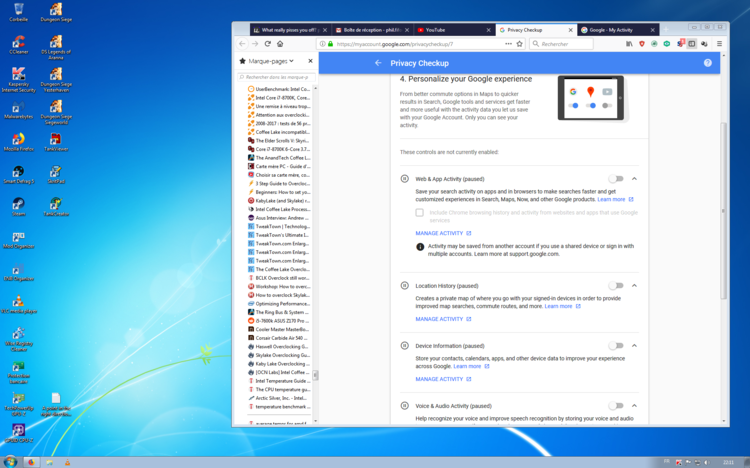Open the Privacy Checkup help icon
The height and width of the screenshot is (468, 750).
pyautogui.click(x=707, y=63)
